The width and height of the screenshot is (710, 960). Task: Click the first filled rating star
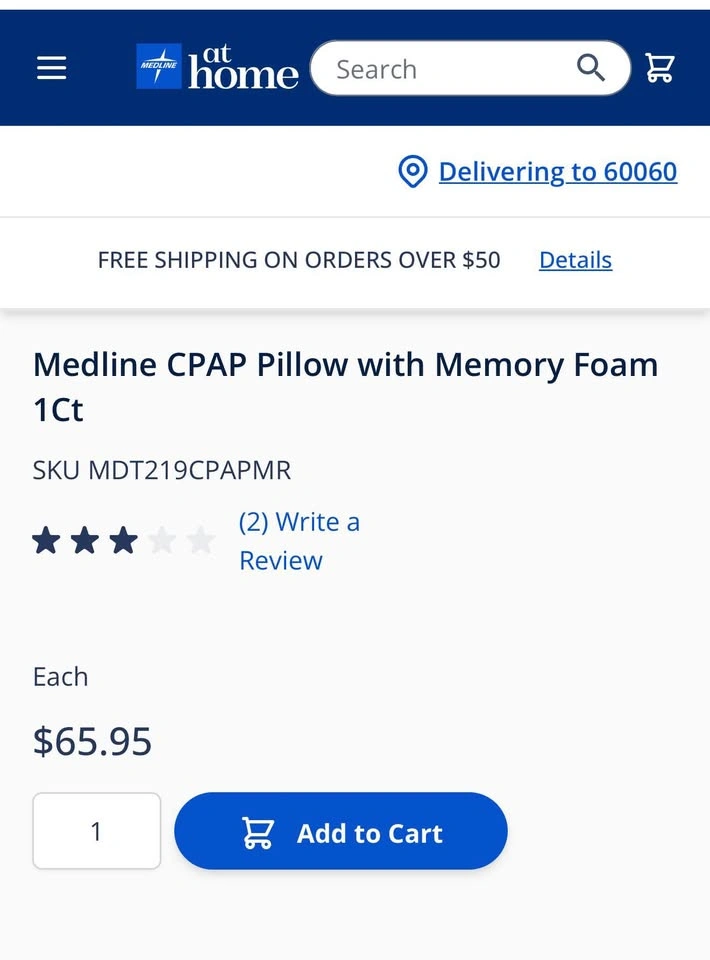(x=46, y=541)
